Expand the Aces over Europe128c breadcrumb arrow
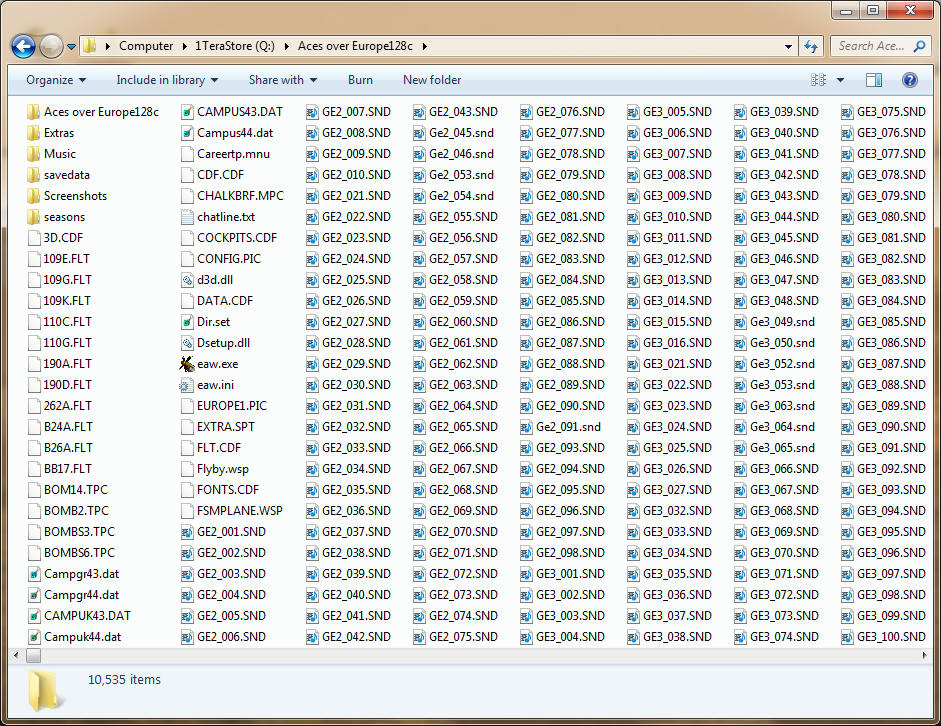The image size is (941, 726). click(424, 46)
